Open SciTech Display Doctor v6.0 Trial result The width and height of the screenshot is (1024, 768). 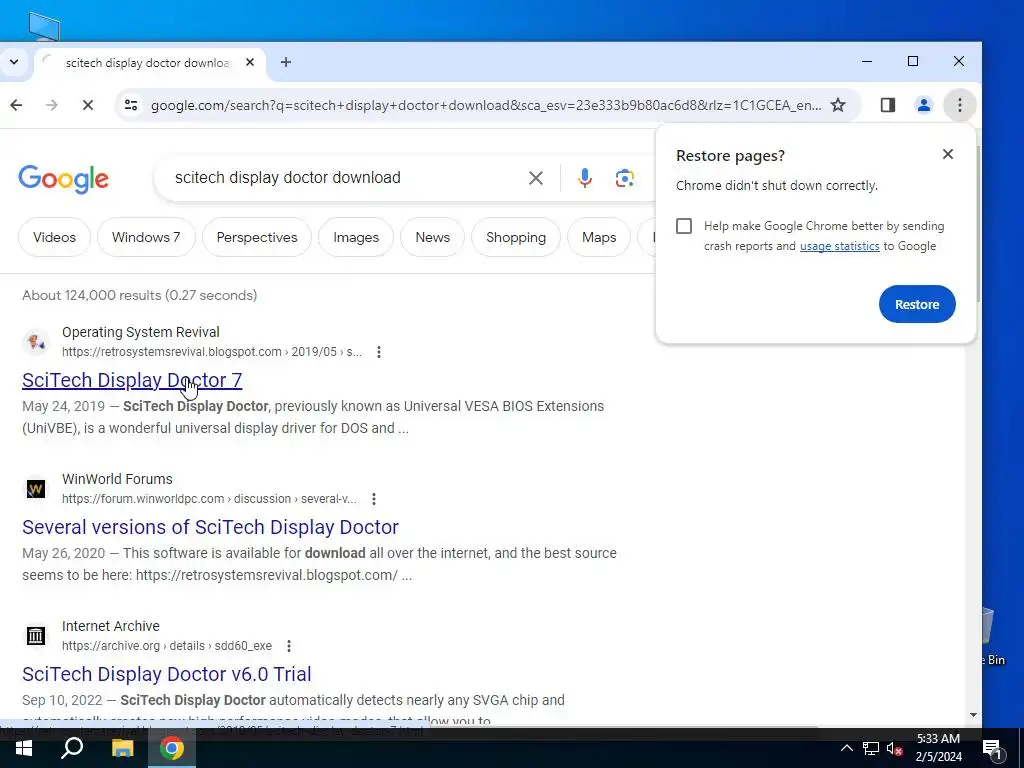click(167, 674)
